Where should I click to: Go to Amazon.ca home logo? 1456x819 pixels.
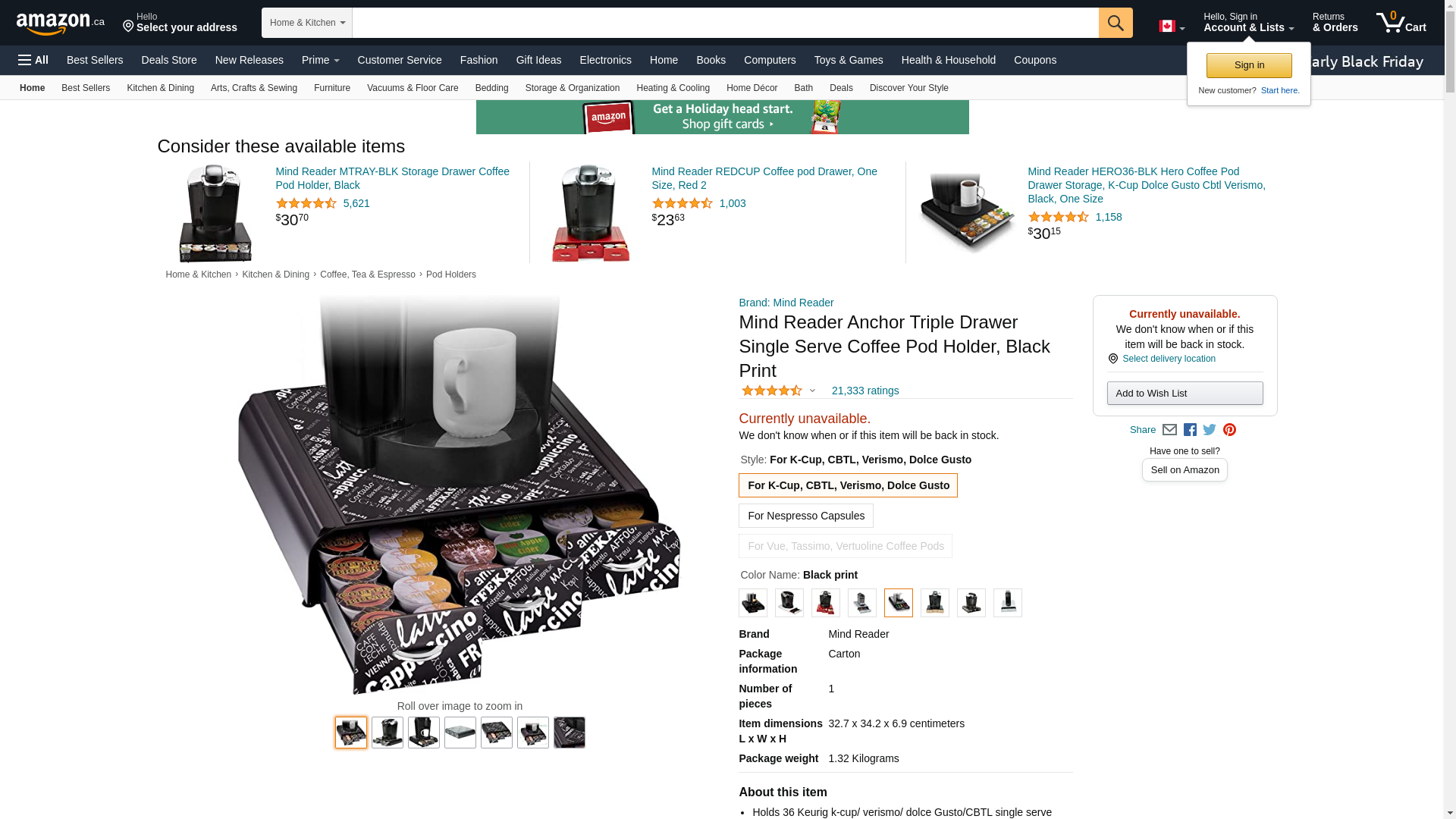pyautogui.click(x=61, y=24)
